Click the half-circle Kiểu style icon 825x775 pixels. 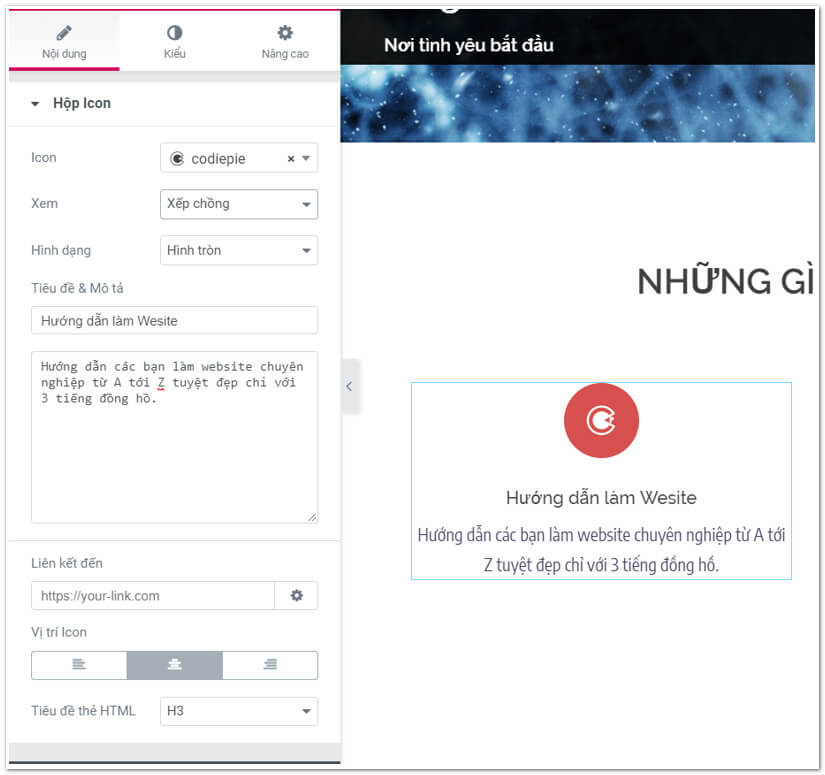(x=175, y=33)
